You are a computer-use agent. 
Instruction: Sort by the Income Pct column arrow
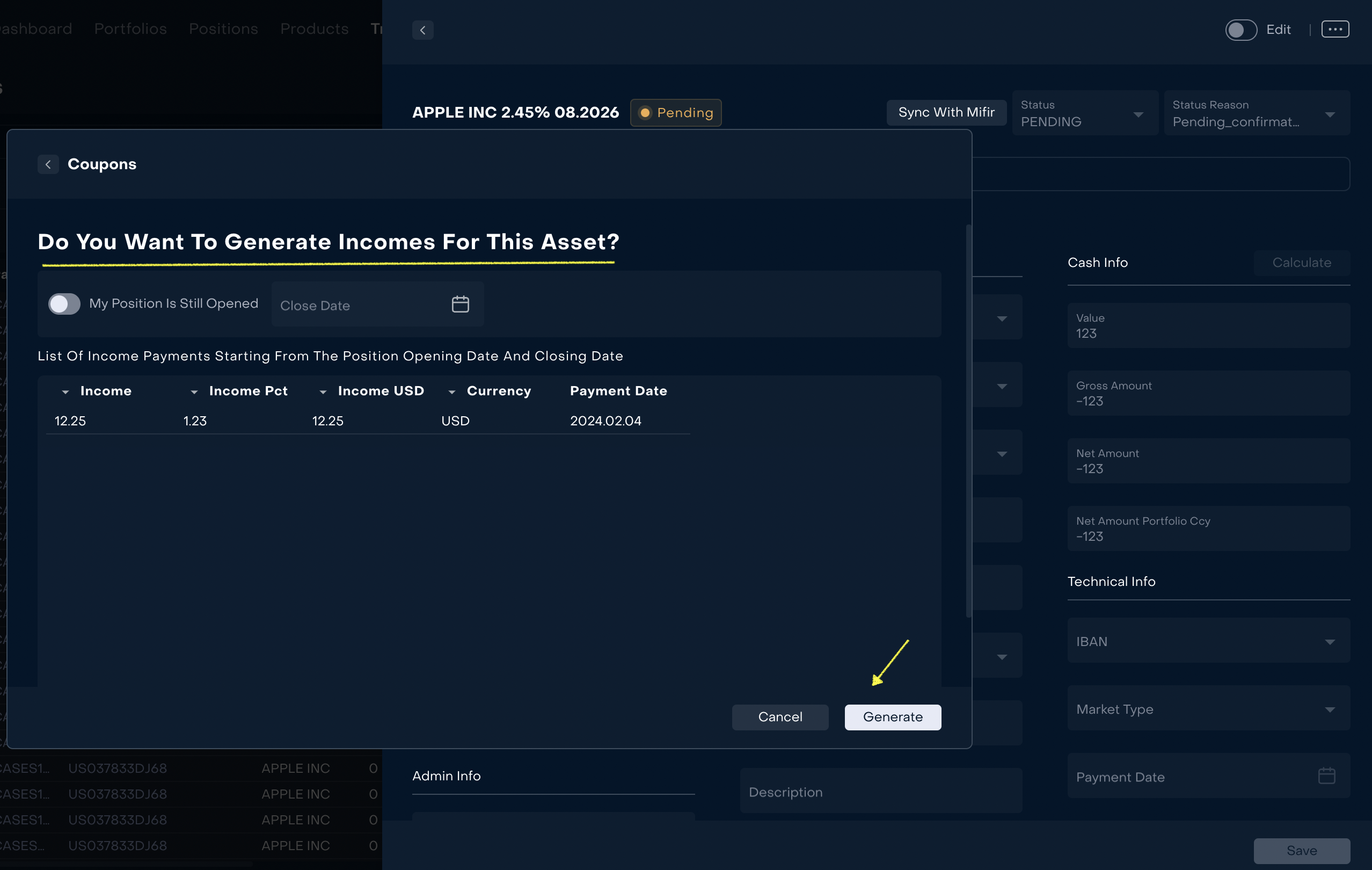[194, 392]
